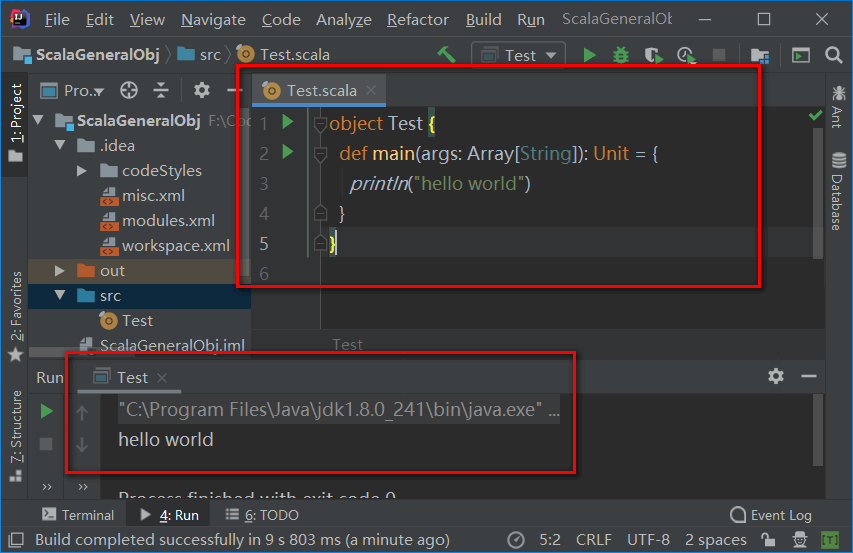Click the src breadcrumb in navigation bar
Image resolution: width=853 pixels, height=553 pixels.
point(200,55)
